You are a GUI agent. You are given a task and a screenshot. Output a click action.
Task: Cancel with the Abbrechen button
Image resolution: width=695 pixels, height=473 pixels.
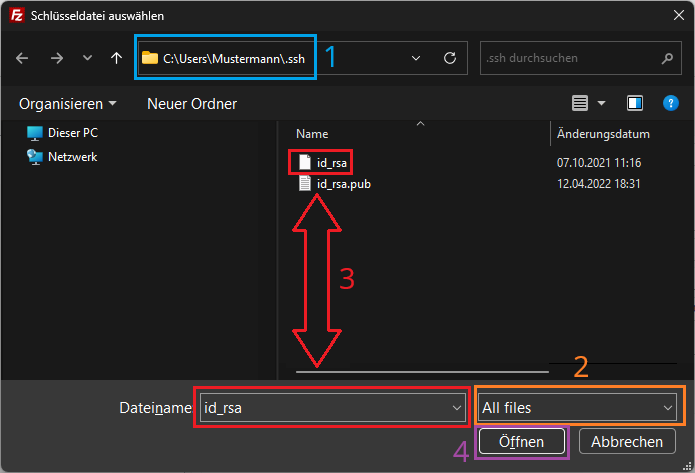tap(627, 441)
